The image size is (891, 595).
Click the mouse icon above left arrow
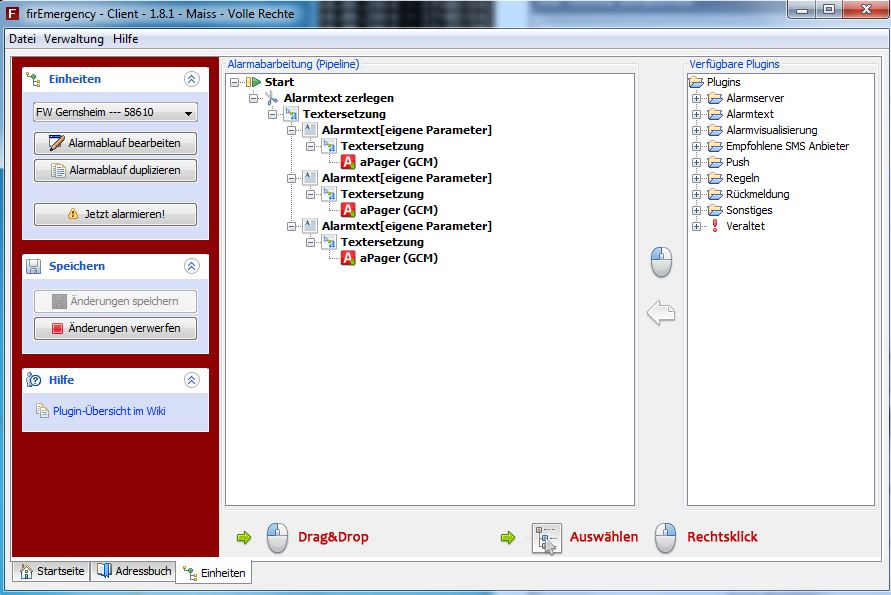pyautogui.click(x=661, y=262)
